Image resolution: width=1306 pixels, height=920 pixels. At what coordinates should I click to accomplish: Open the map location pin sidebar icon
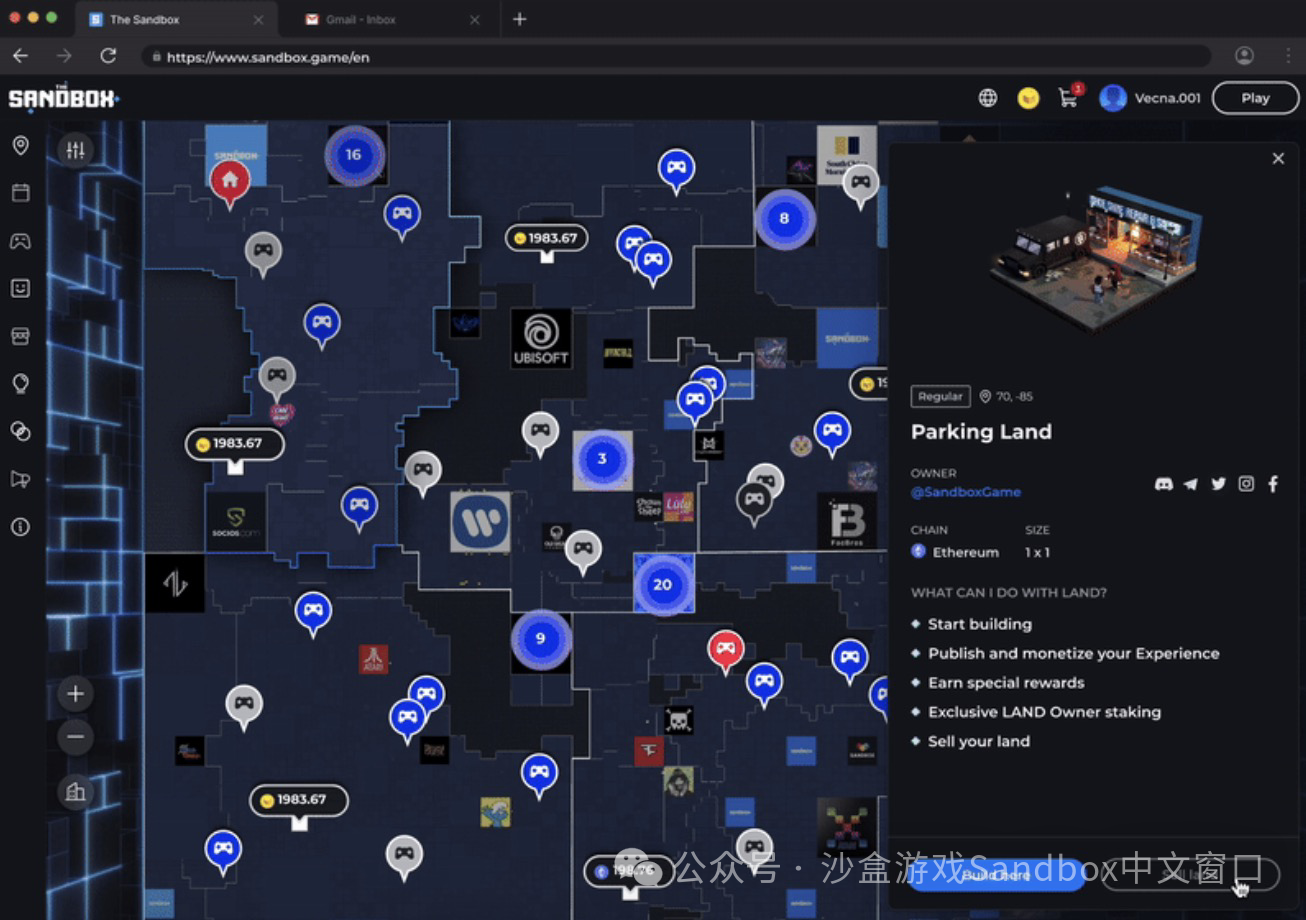20,146
